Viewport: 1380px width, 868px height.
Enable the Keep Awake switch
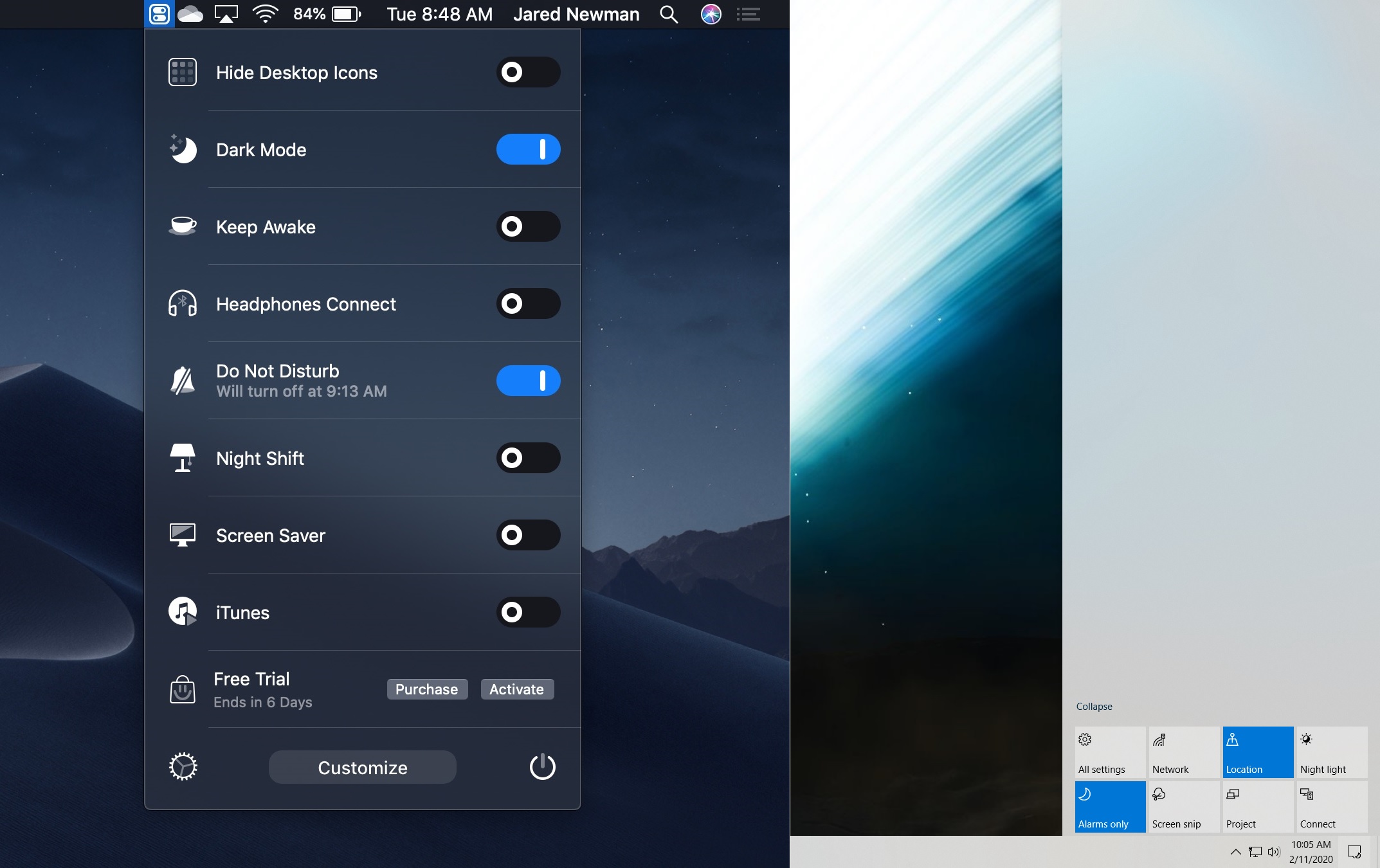[528, 226]
